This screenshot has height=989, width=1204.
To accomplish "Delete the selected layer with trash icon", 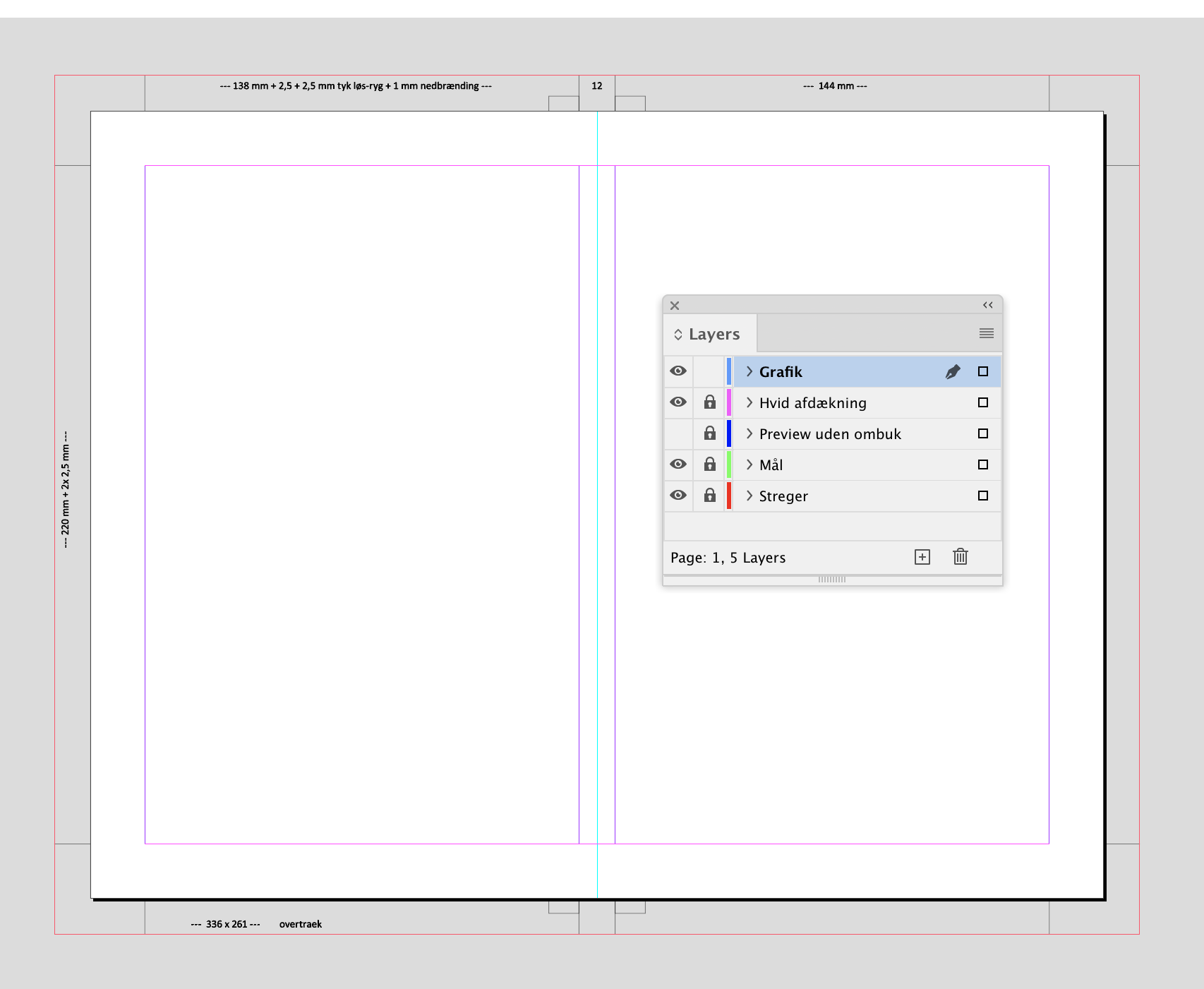I will (961, 557).
